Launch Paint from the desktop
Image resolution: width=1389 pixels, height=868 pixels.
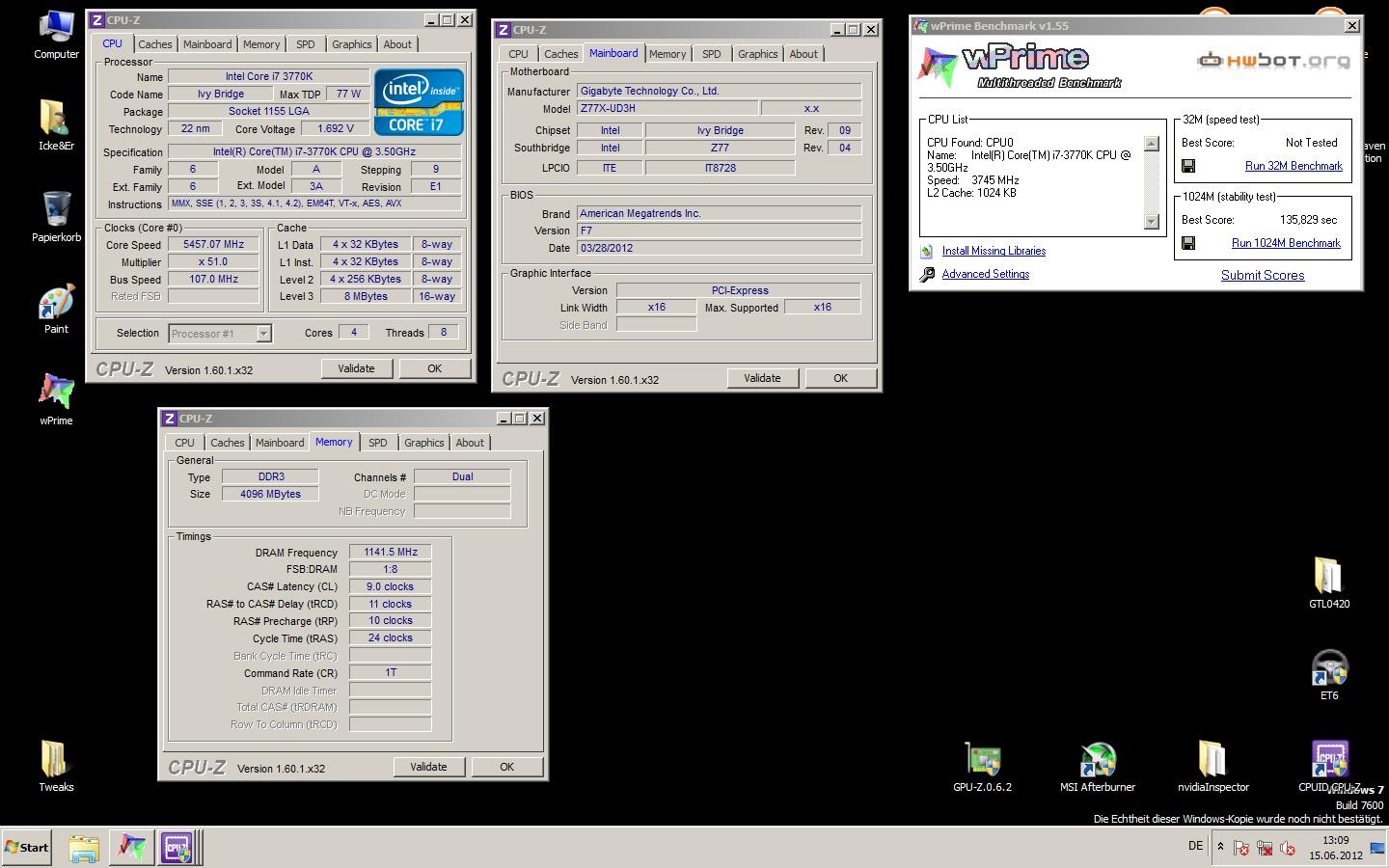coord(56,309)
